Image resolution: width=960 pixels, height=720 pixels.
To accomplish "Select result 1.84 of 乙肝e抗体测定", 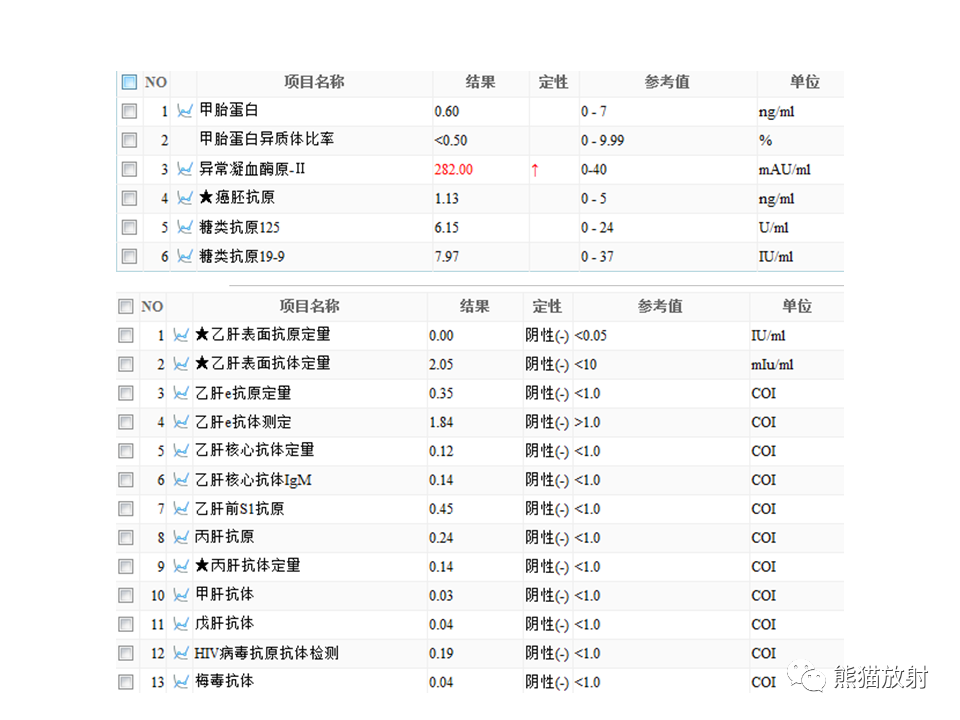I will pos(441,422).
